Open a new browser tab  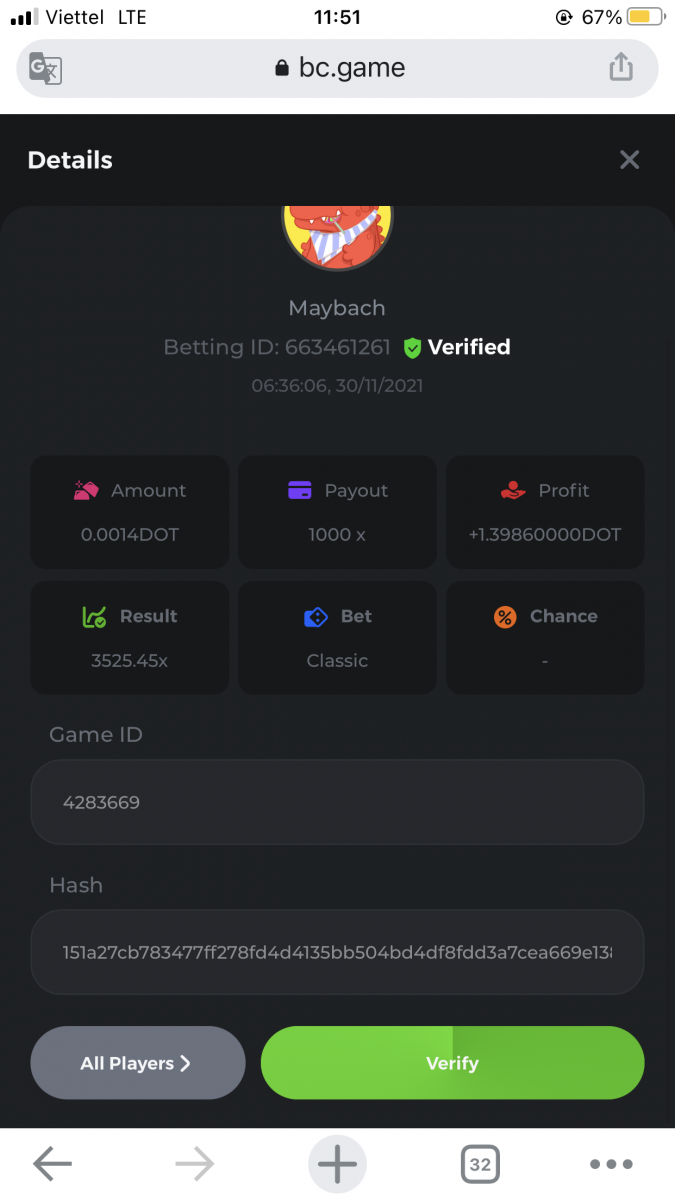pos(337,1164)
